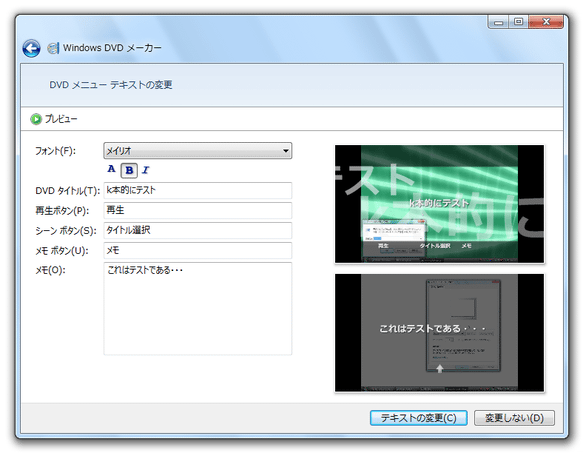Click inside the メモ multiline text area
The height and width of the screenshot is (456, 586).
(197, 308)
